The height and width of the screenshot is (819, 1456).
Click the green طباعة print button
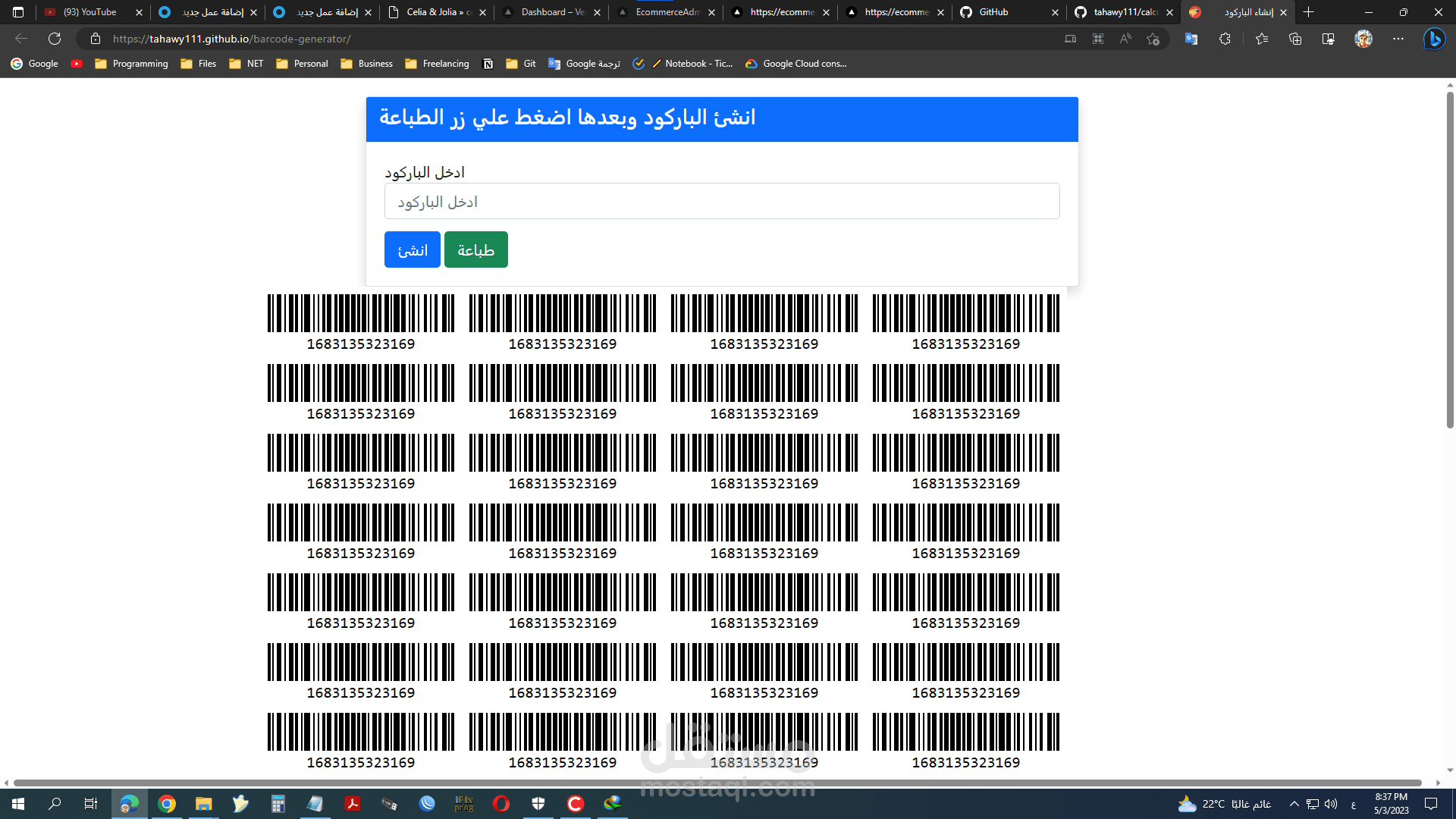pyautogui.click(x=475, y=249)
